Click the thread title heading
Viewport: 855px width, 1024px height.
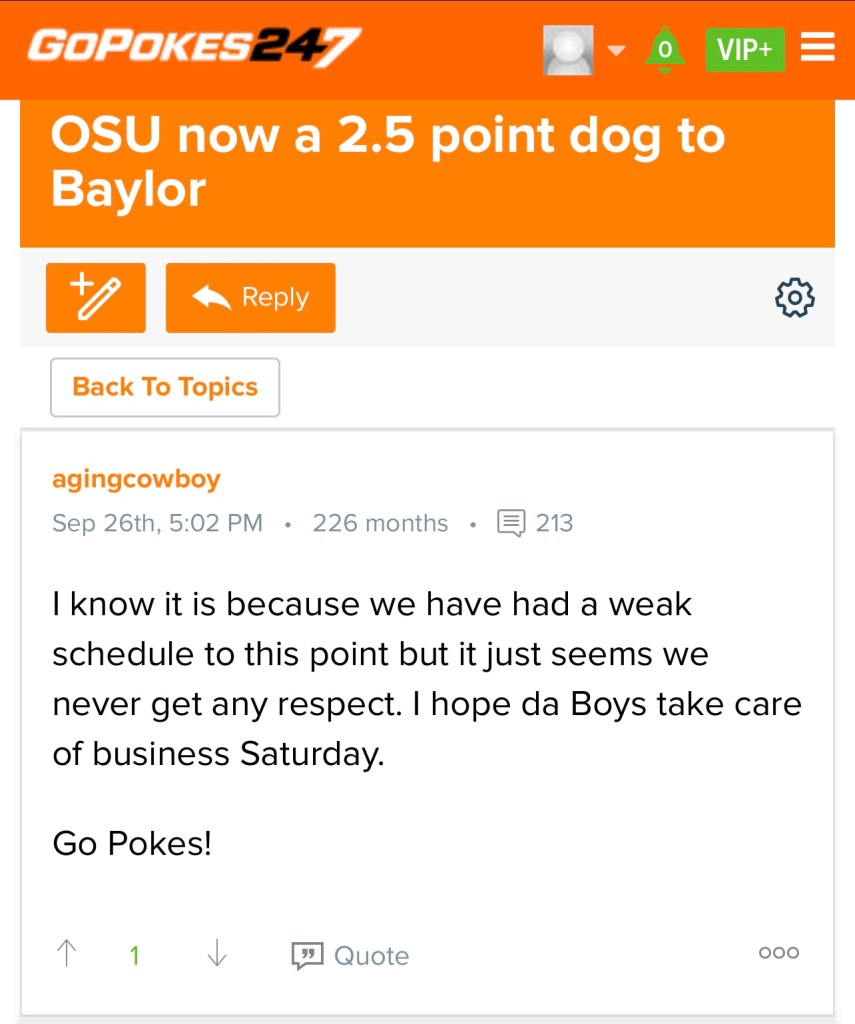point(388,162)
